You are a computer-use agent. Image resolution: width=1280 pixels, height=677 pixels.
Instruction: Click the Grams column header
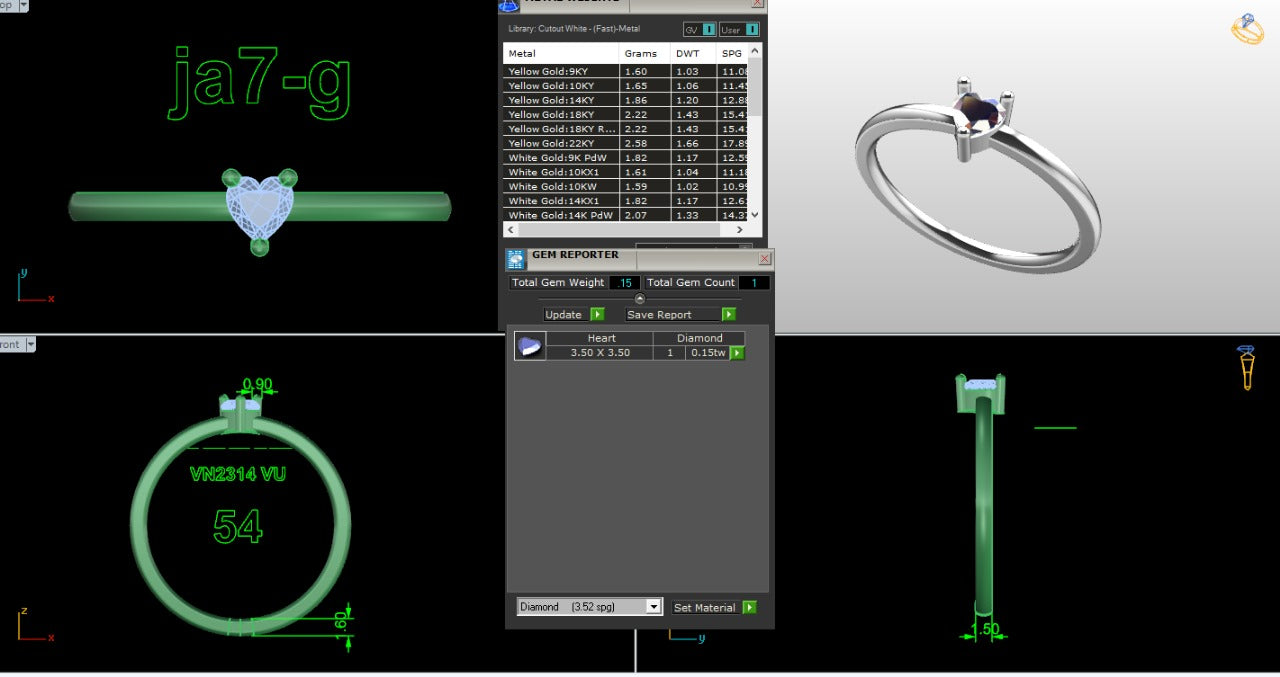pyautogui.click(x=645, y=53)
